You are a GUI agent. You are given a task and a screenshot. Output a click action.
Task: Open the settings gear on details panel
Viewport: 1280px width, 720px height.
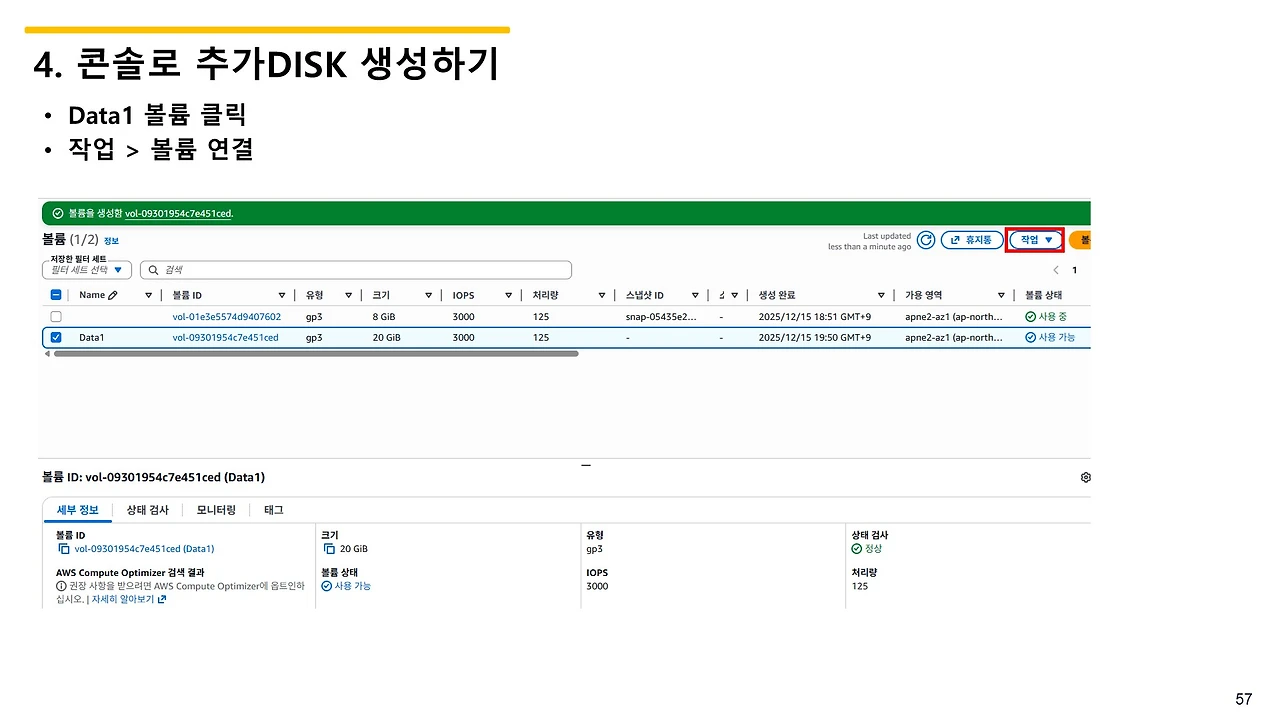(1085, 477)
